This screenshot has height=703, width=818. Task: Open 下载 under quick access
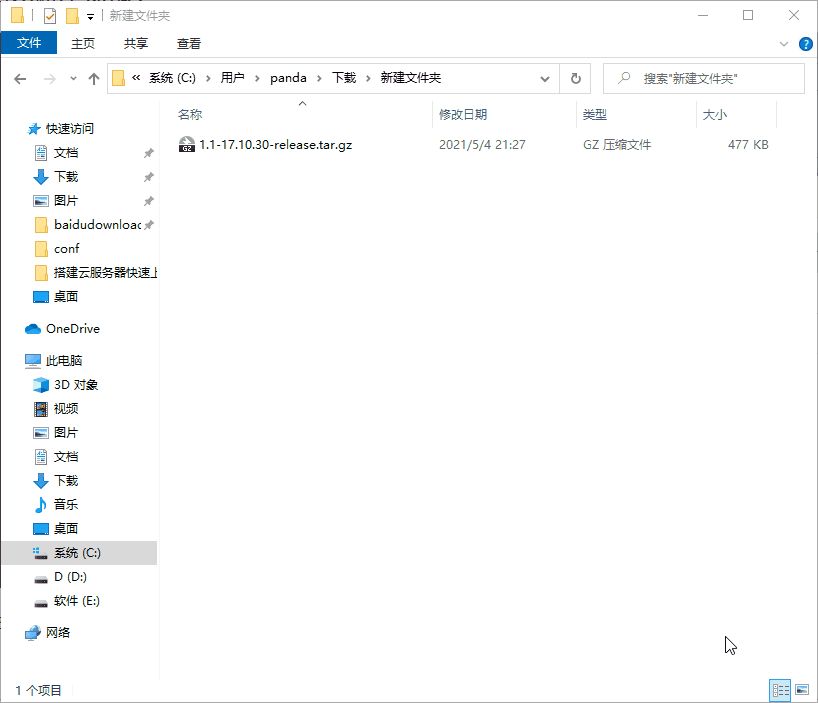coord(66,177)
